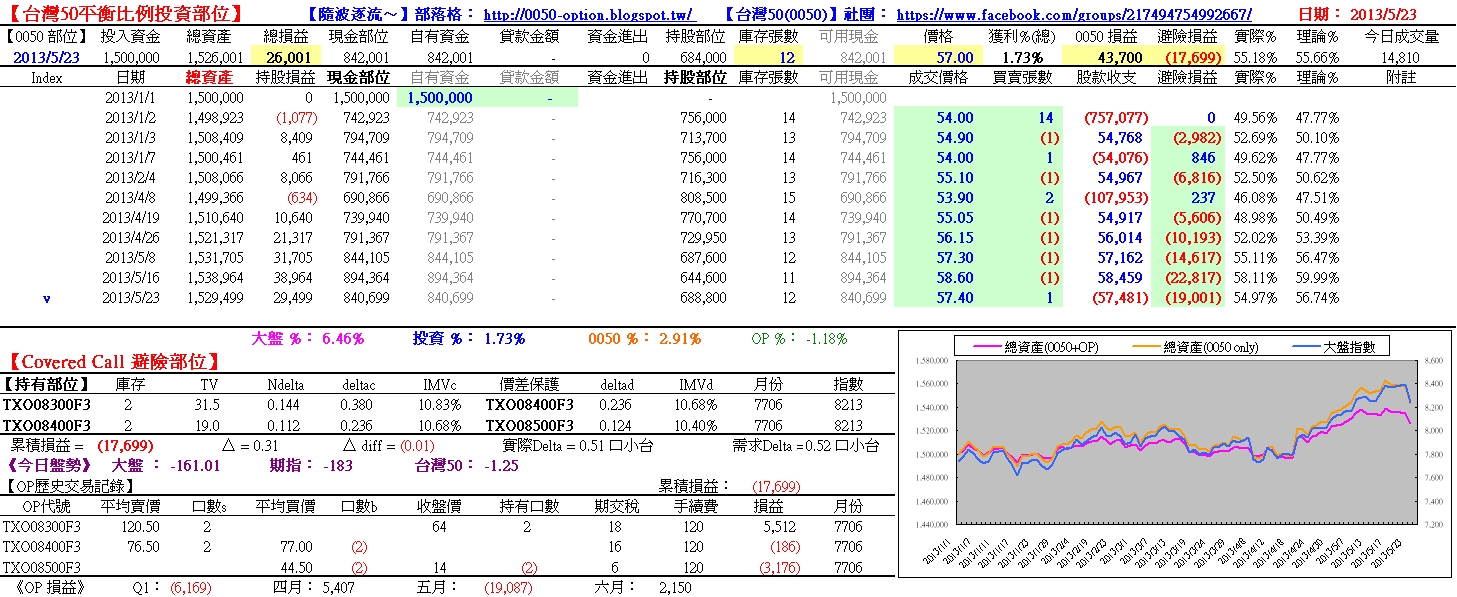
Task: Click the 43,700 0050 損益 cell
Action: pyautogui.click(x=1119, y=58)
